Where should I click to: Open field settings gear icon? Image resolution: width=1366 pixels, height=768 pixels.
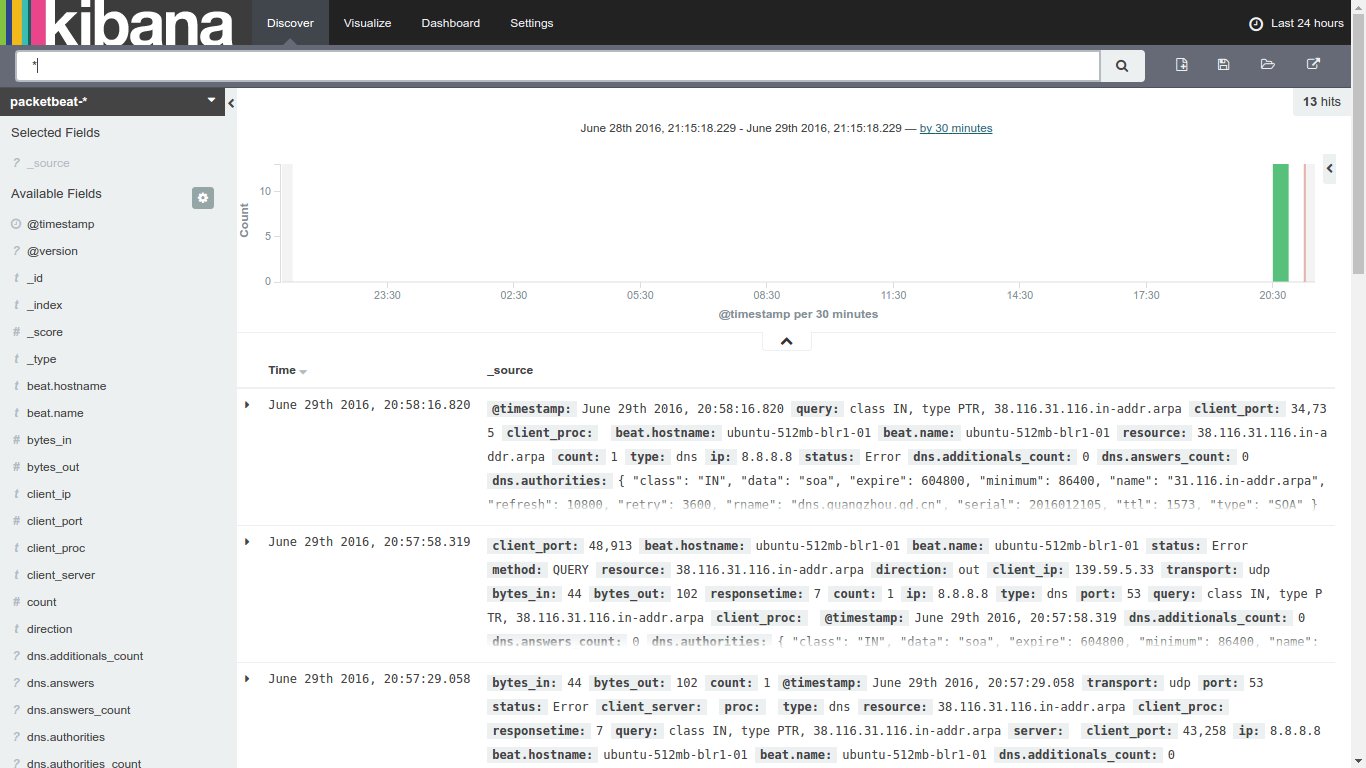tap(203, 198)
